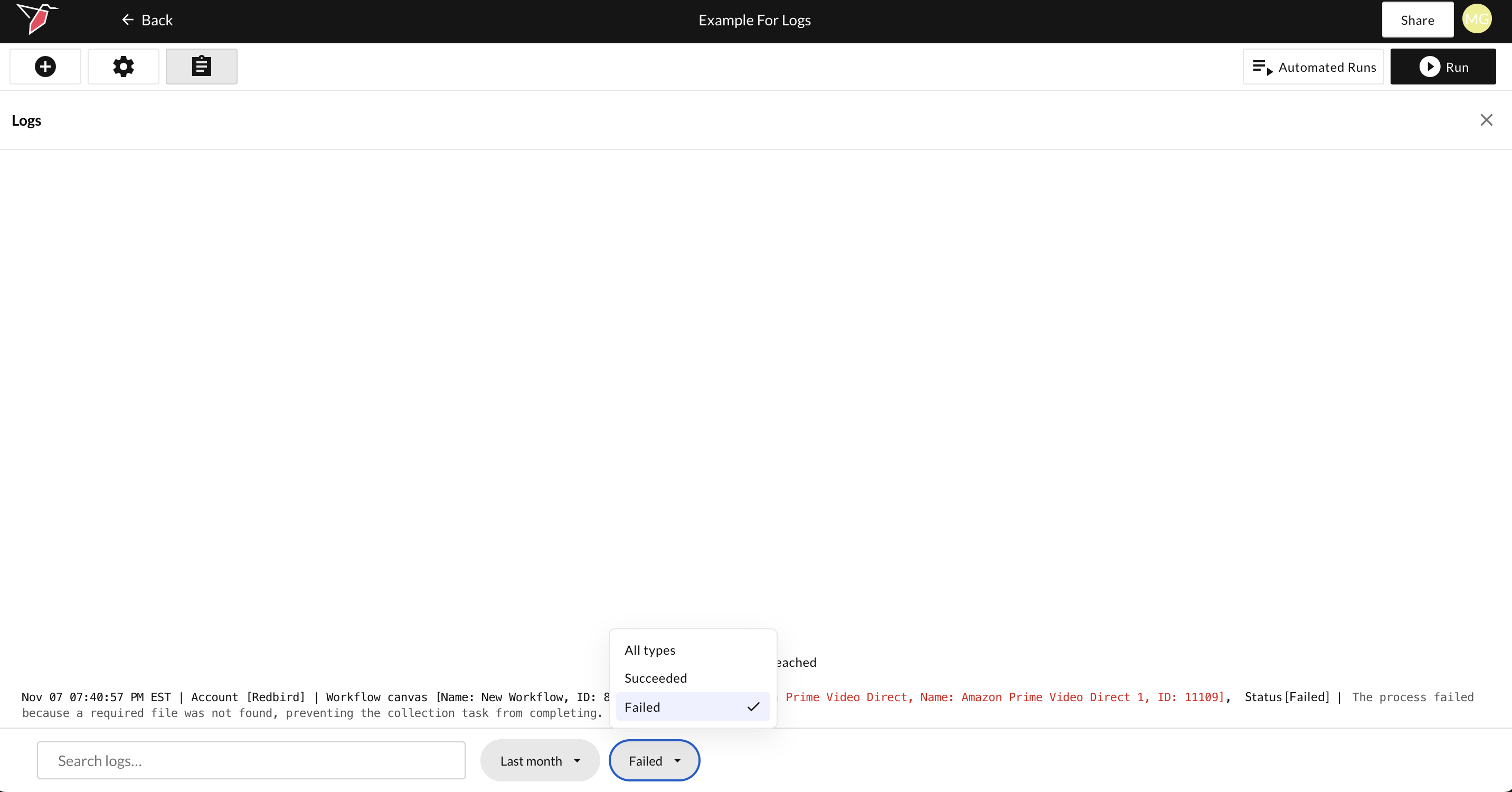This screenshot has height=792, width=1512.
Task: Click the Last month dropdown arrow
Action: coord(577,761)
